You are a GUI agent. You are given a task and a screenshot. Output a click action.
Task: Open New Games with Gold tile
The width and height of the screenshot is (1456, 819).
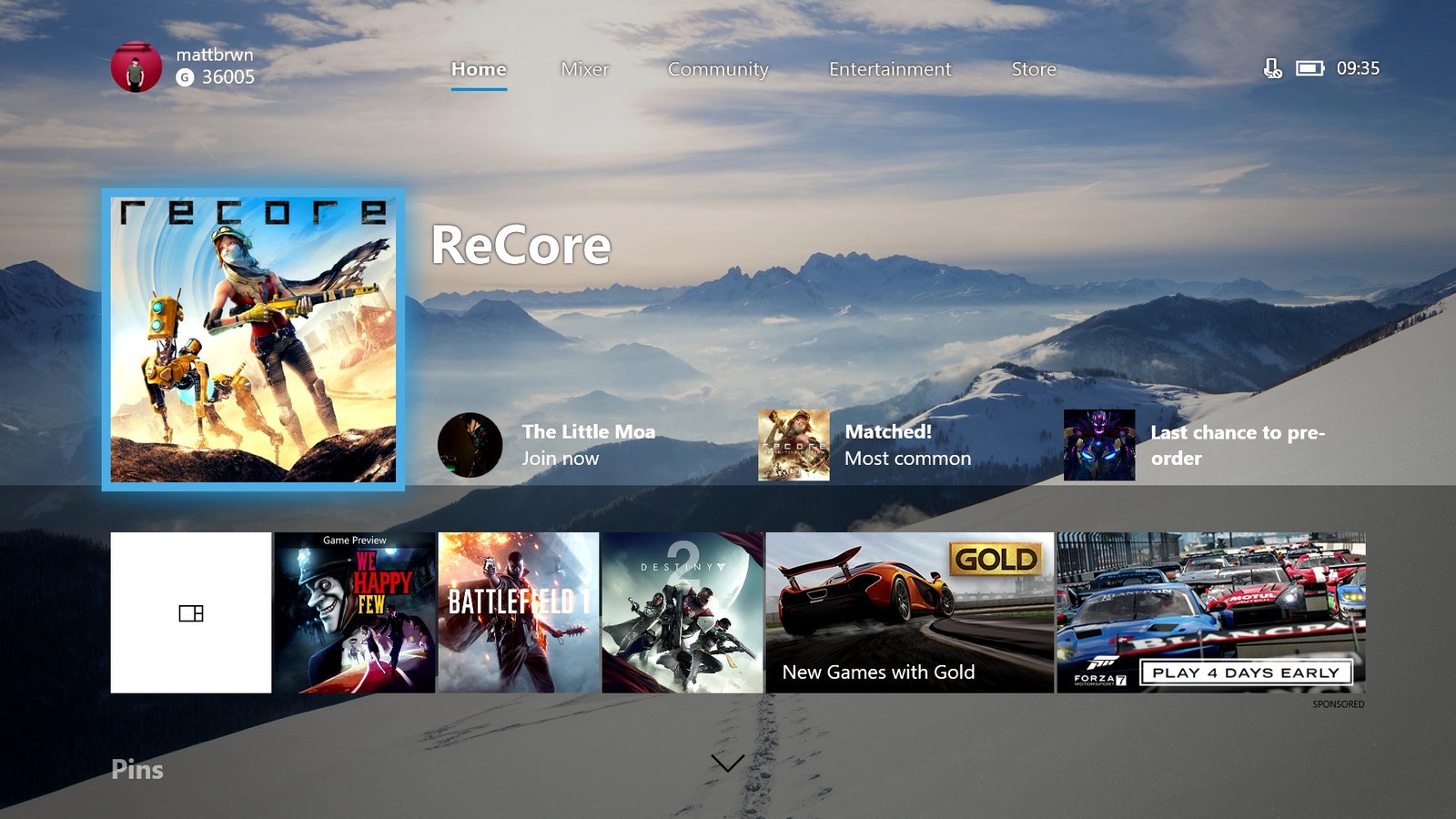(x=909, y=612)
